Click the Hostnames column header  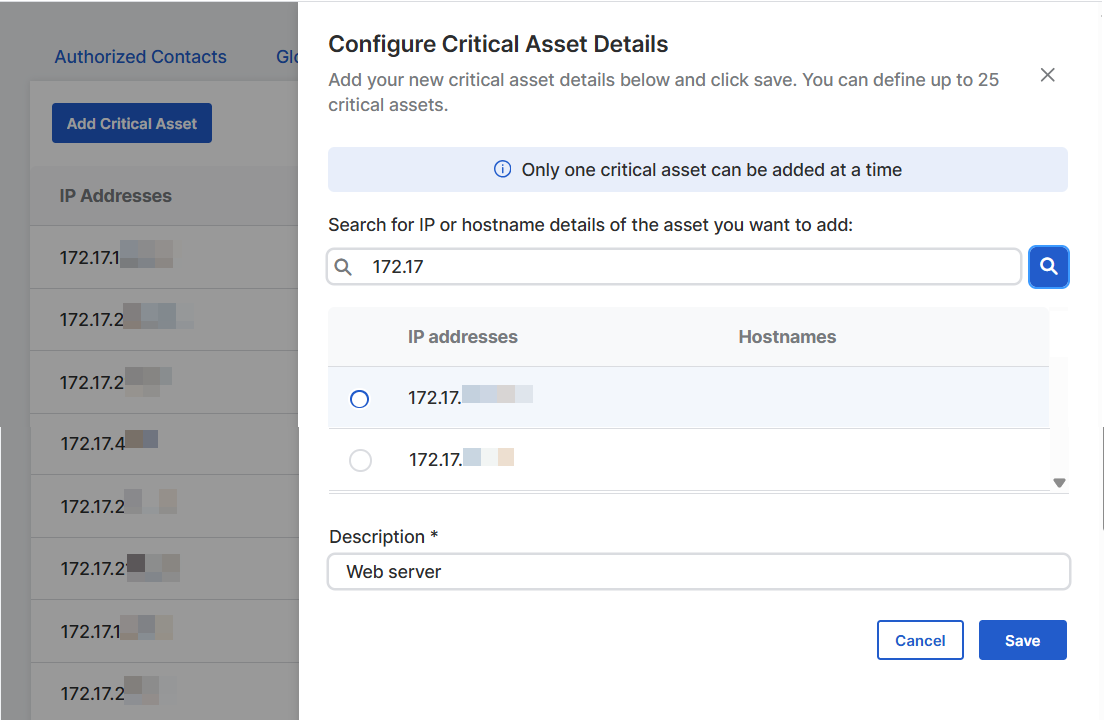click(787, 337)
